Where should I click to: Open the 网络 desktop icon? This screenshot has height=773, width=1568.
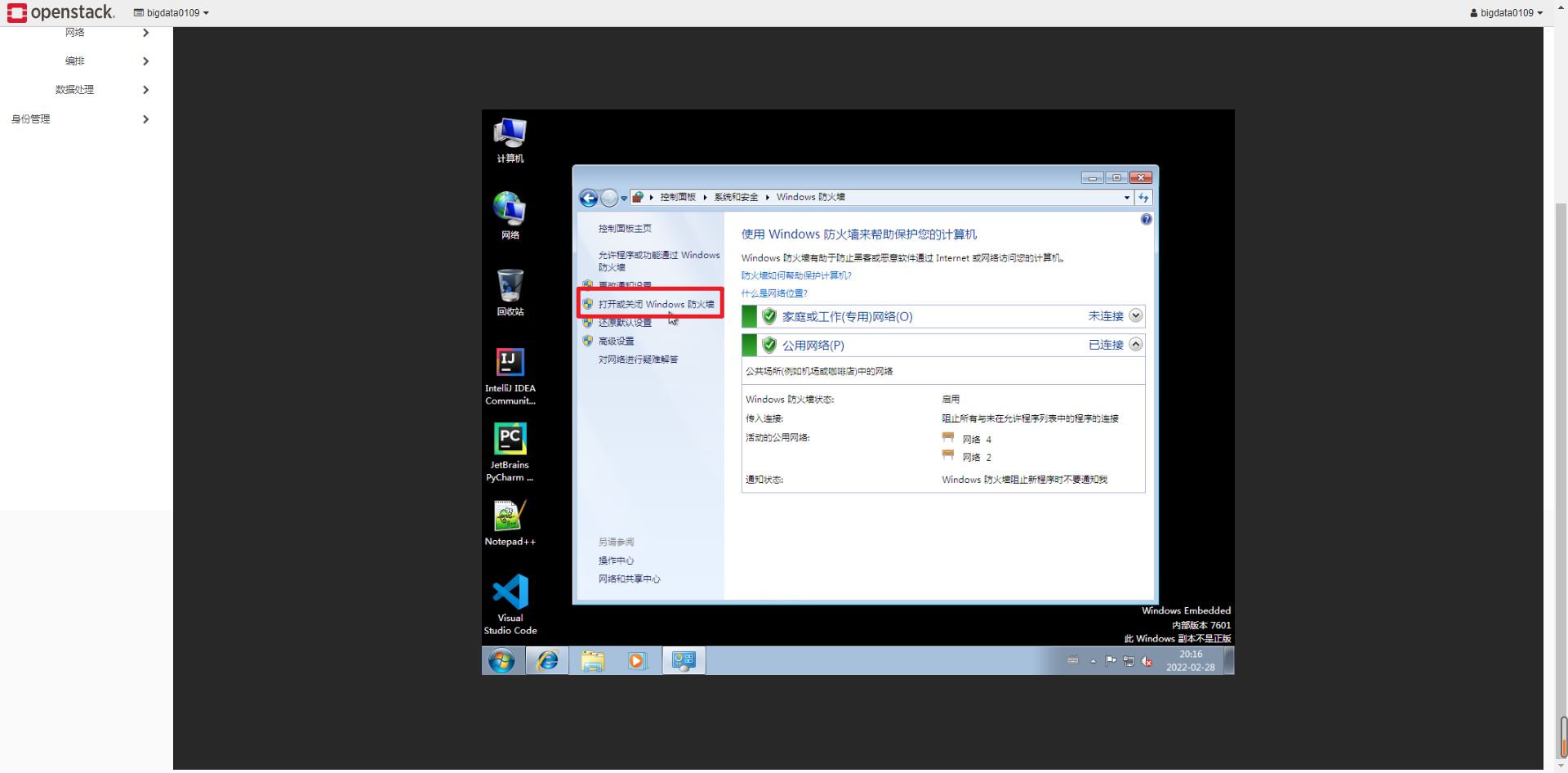(510, 216)
